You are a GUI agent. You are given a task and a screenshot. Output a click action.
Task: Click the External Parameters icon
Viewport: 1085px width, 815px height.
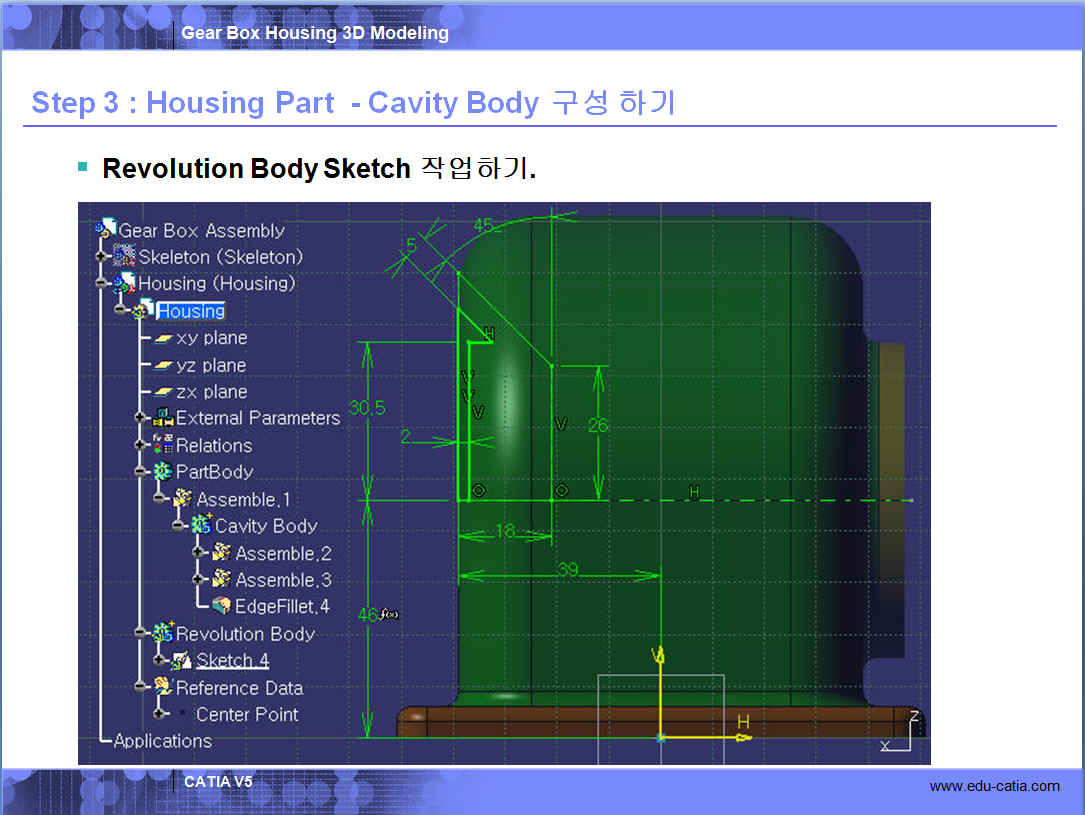click(x=162, y=418)
